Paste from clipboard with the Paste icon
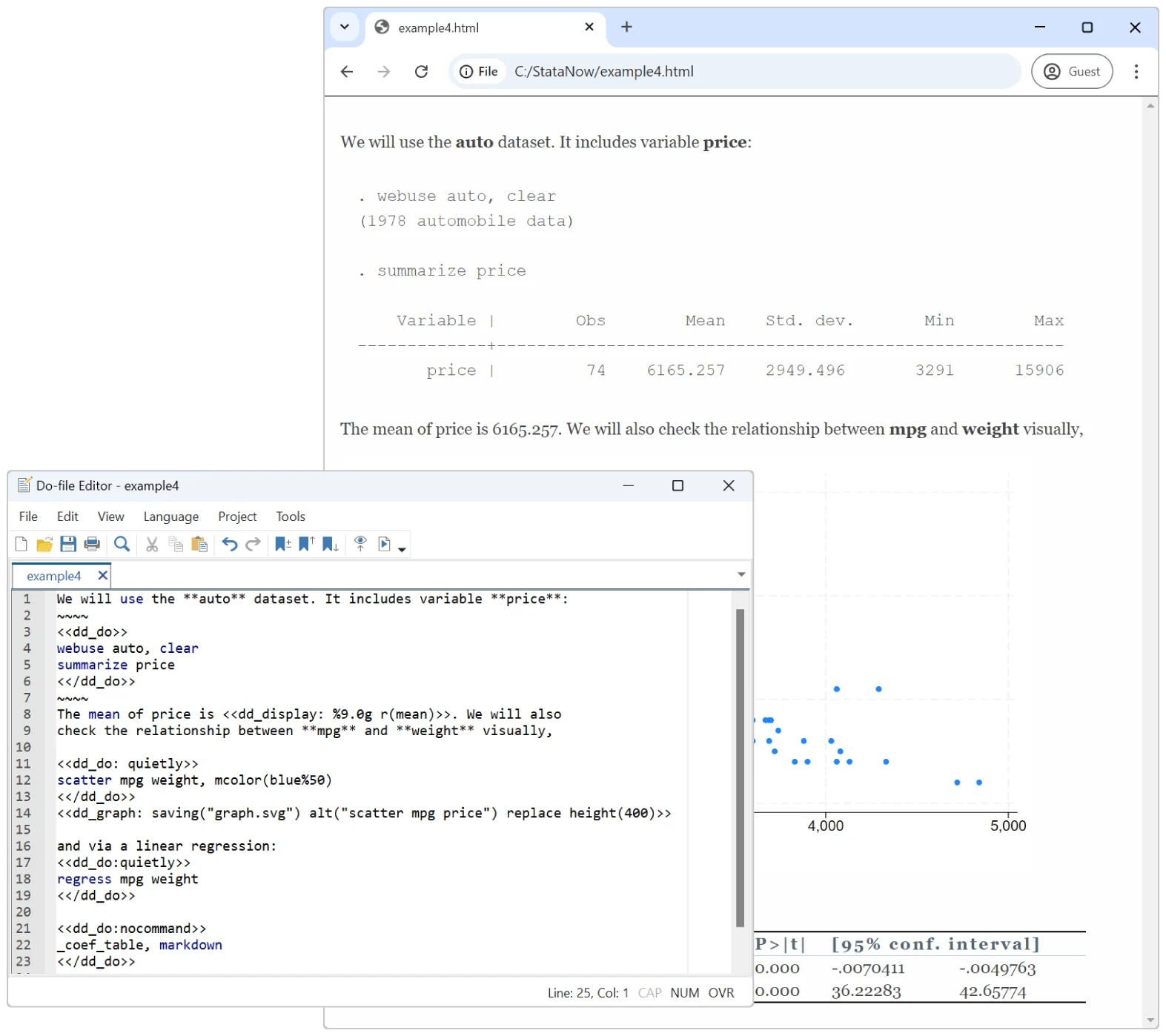Image resolution: width=1166 pixels, height=1036 pixels. (199, 545)
